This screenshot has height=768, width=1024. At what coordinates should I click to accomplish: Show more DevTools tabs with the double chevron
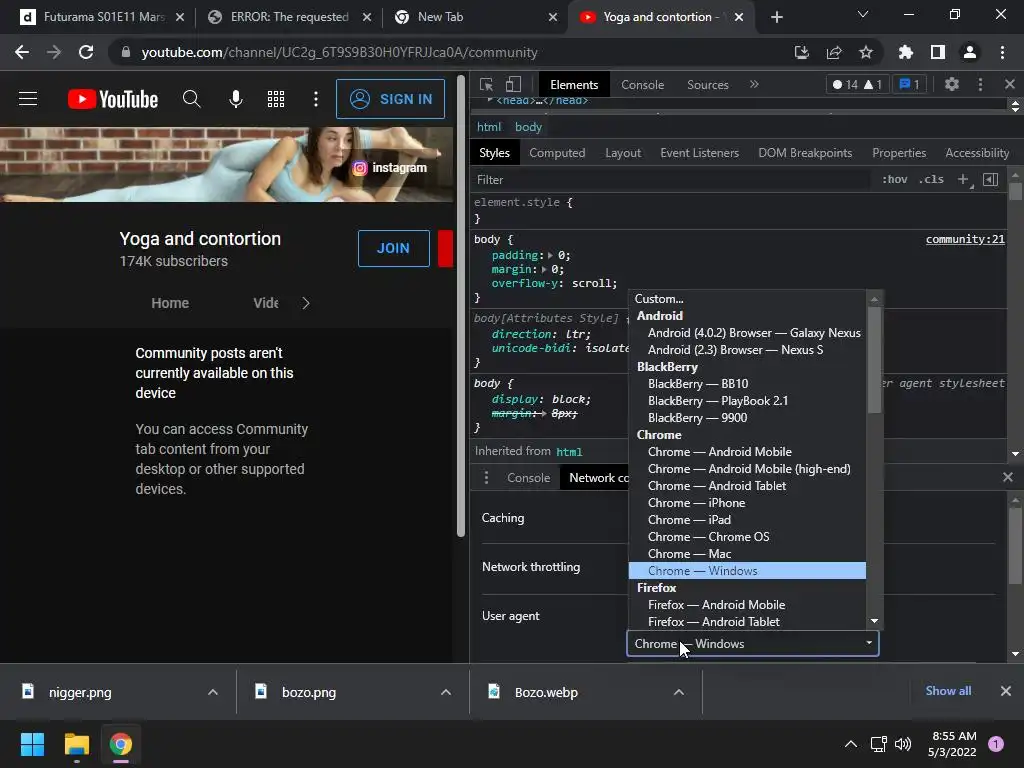(754, 84)
